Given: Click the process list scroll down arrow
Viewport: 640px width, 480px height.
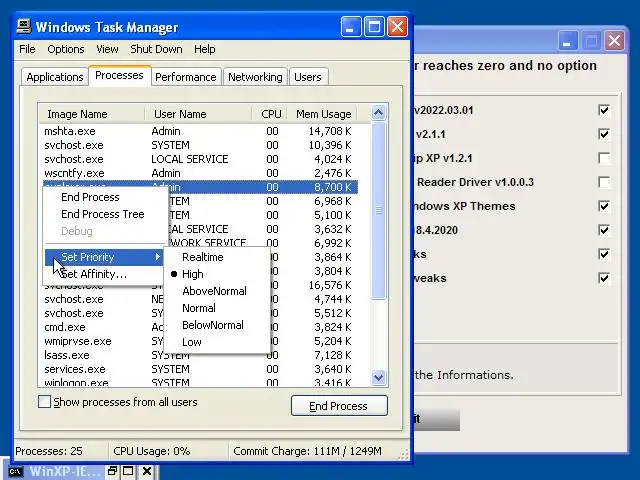Looking at the screenshot, I should click(378, 378).
